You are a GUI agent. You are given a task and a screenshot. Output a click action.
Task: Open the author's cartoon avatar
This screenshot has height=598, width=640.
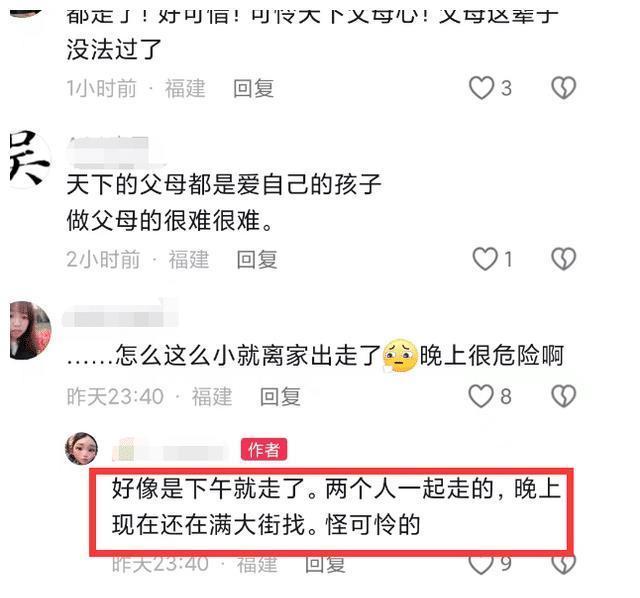tap(82, 449)
